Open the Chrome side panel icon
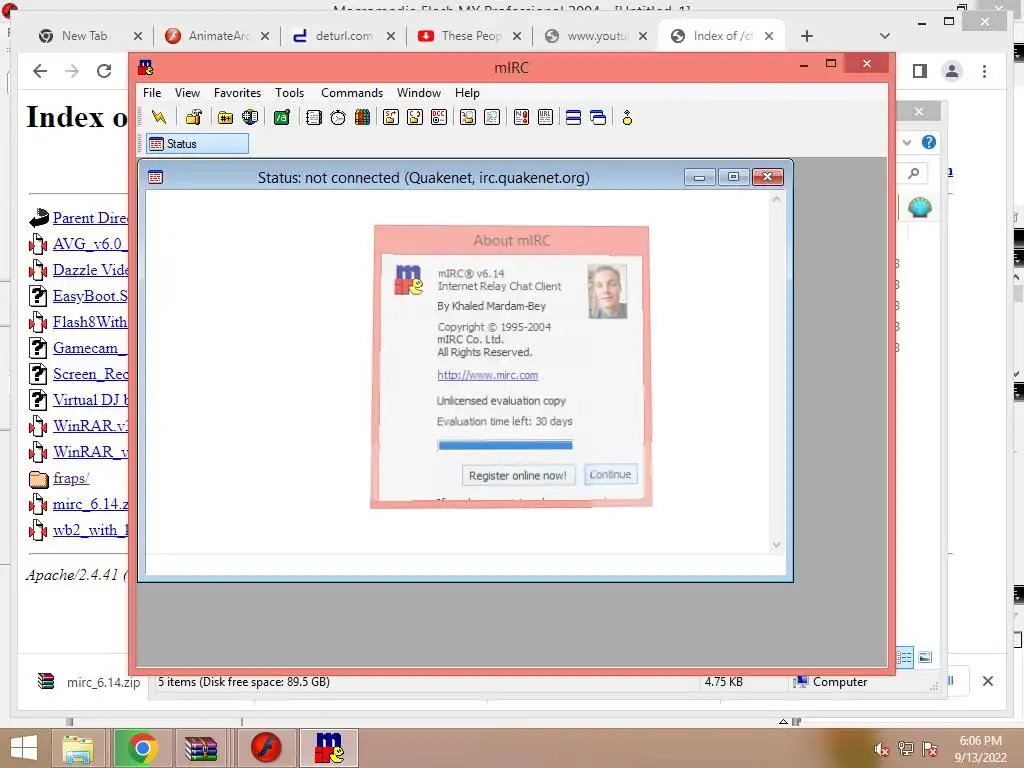Screen dimensions: 1024x768 click(920, 71)
